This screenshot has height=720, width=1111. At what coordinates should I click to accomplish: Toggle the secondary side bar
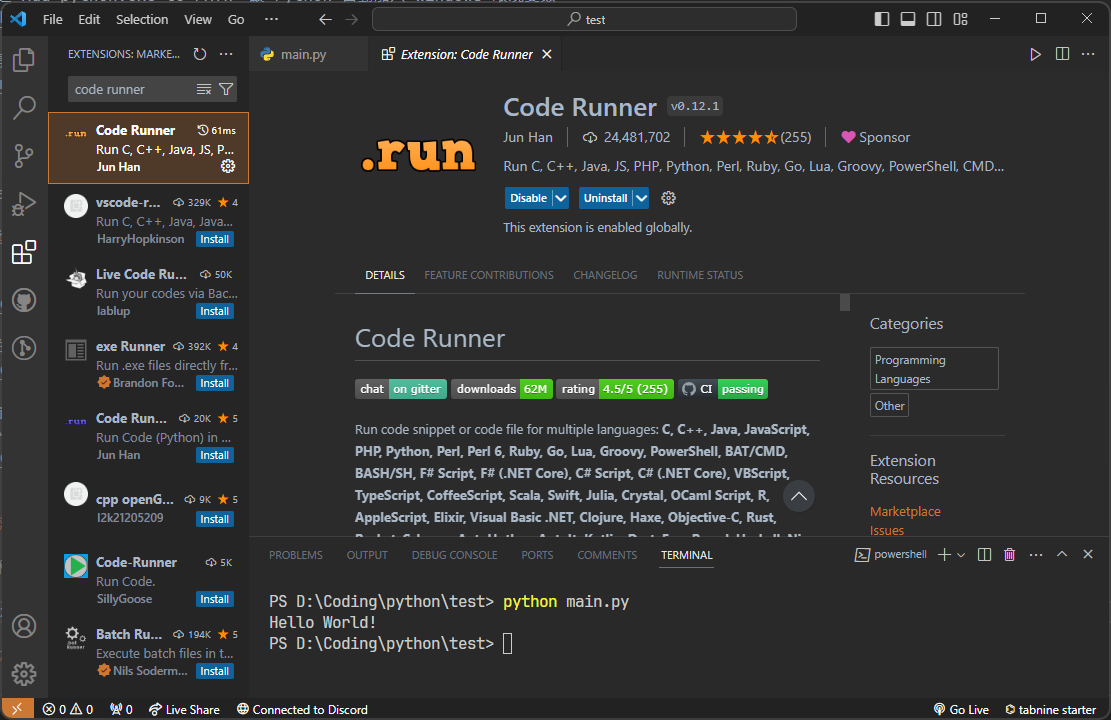coord(934,19)
